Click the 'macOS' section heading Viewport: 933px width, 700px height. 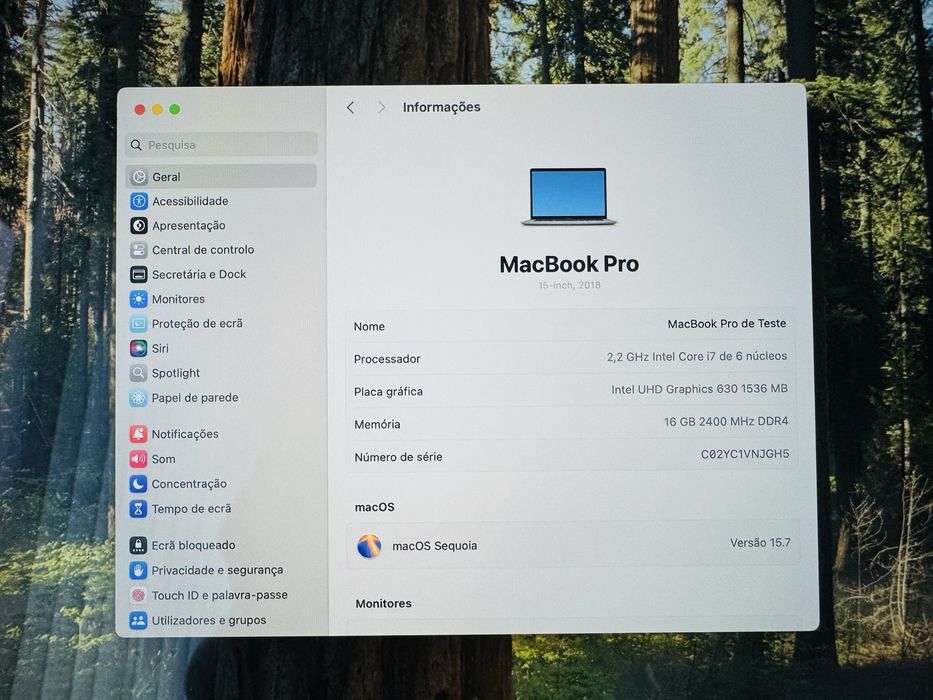click(374, 507)
